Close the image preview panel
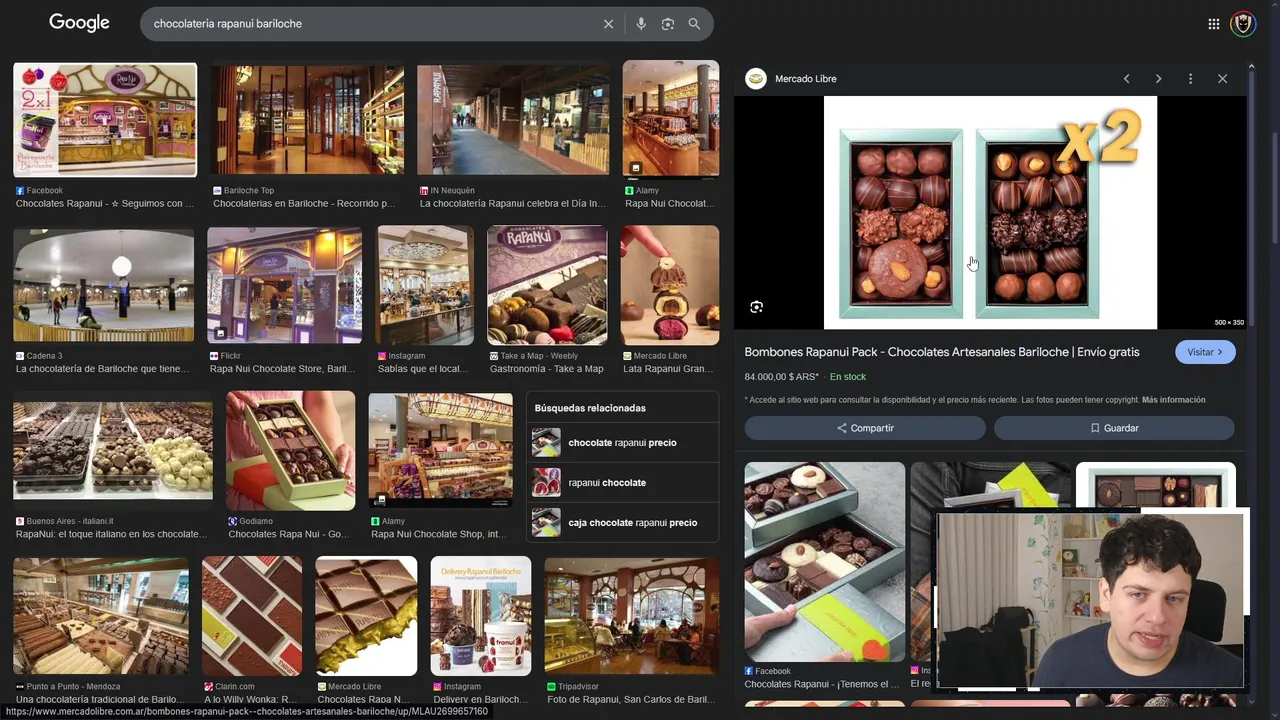The image size is (1280, 720). tap(1222, 79)
